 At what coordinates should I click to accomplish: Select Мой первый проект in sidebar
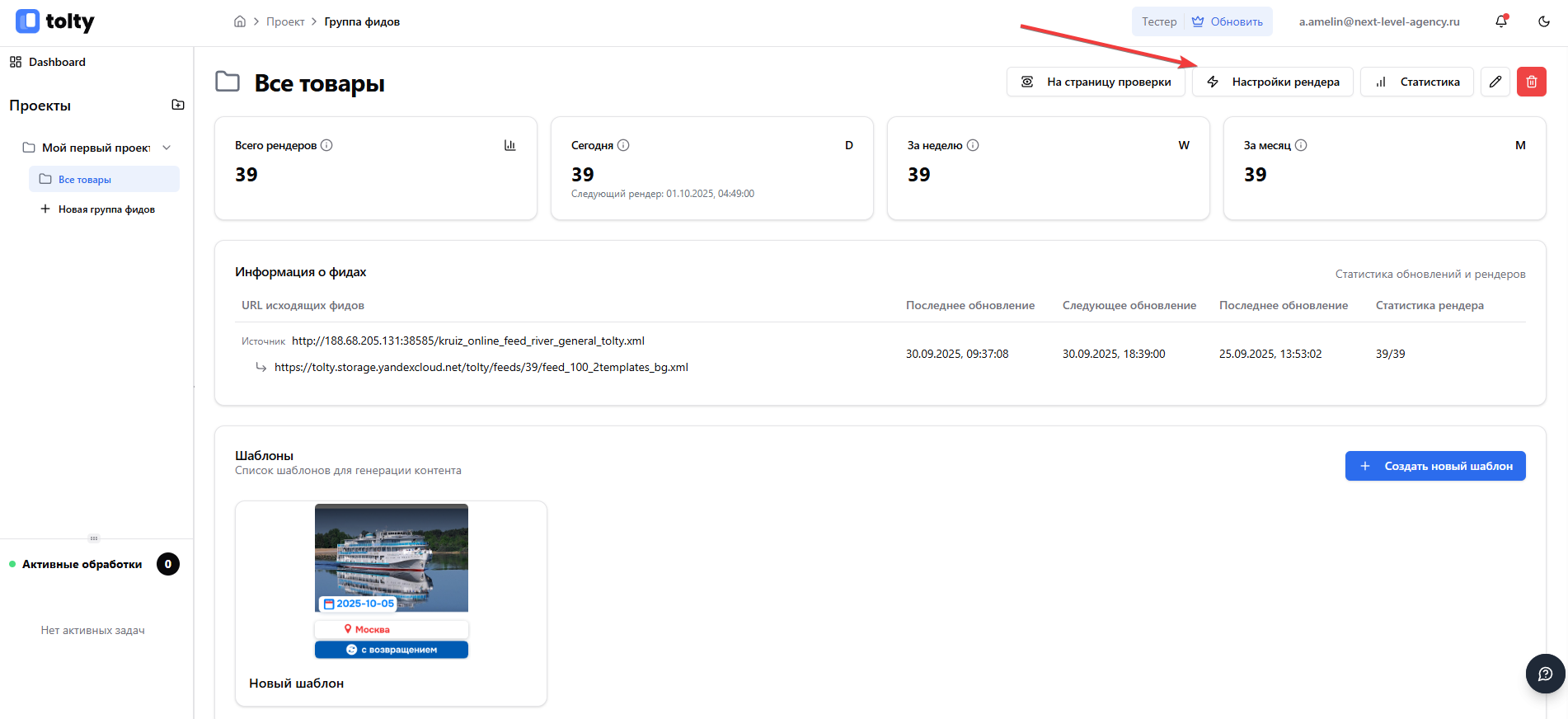96,148
